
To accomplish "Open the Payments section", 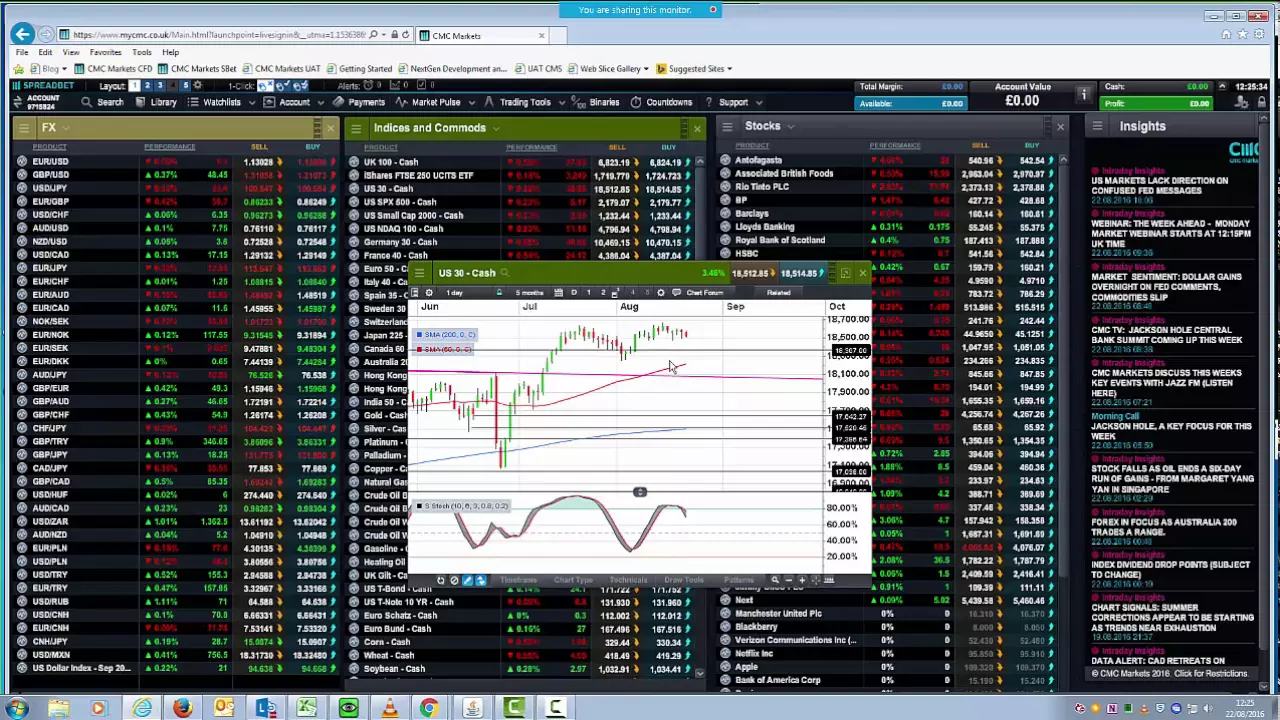I will [359, 102].
